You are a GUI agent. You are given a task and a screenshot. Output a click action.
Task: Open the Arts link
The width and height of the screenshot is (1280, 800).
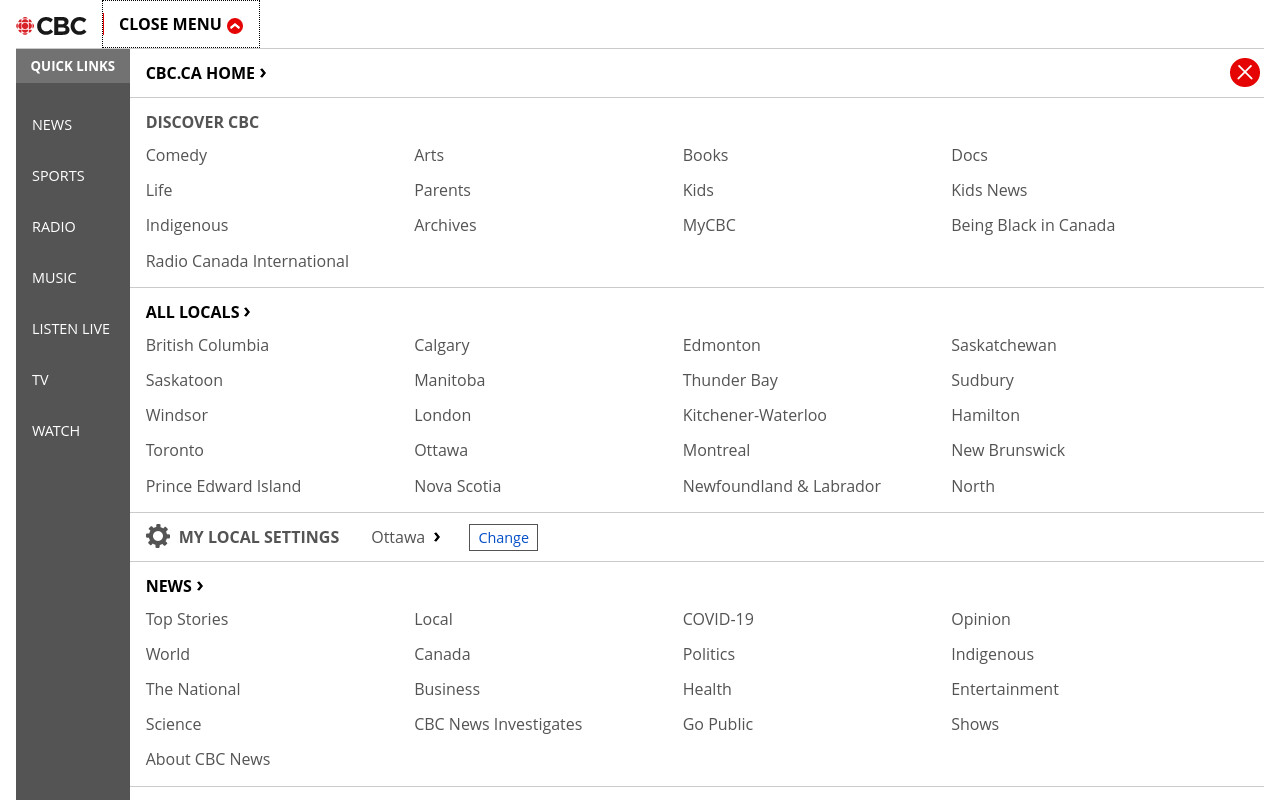coord(429,155)
